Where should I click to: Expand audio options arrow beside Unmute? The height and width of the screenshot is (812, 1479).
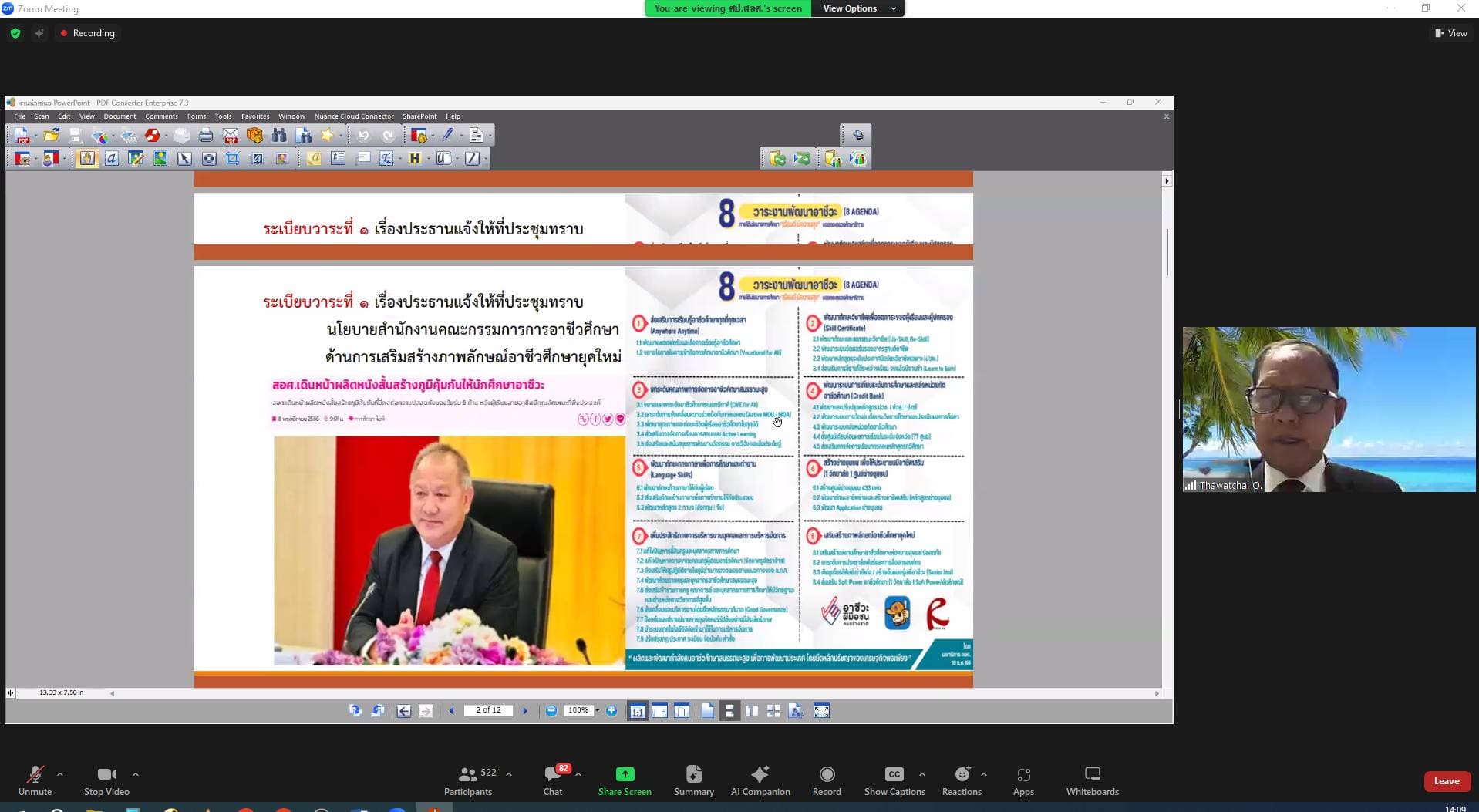[x=60, y=774]
